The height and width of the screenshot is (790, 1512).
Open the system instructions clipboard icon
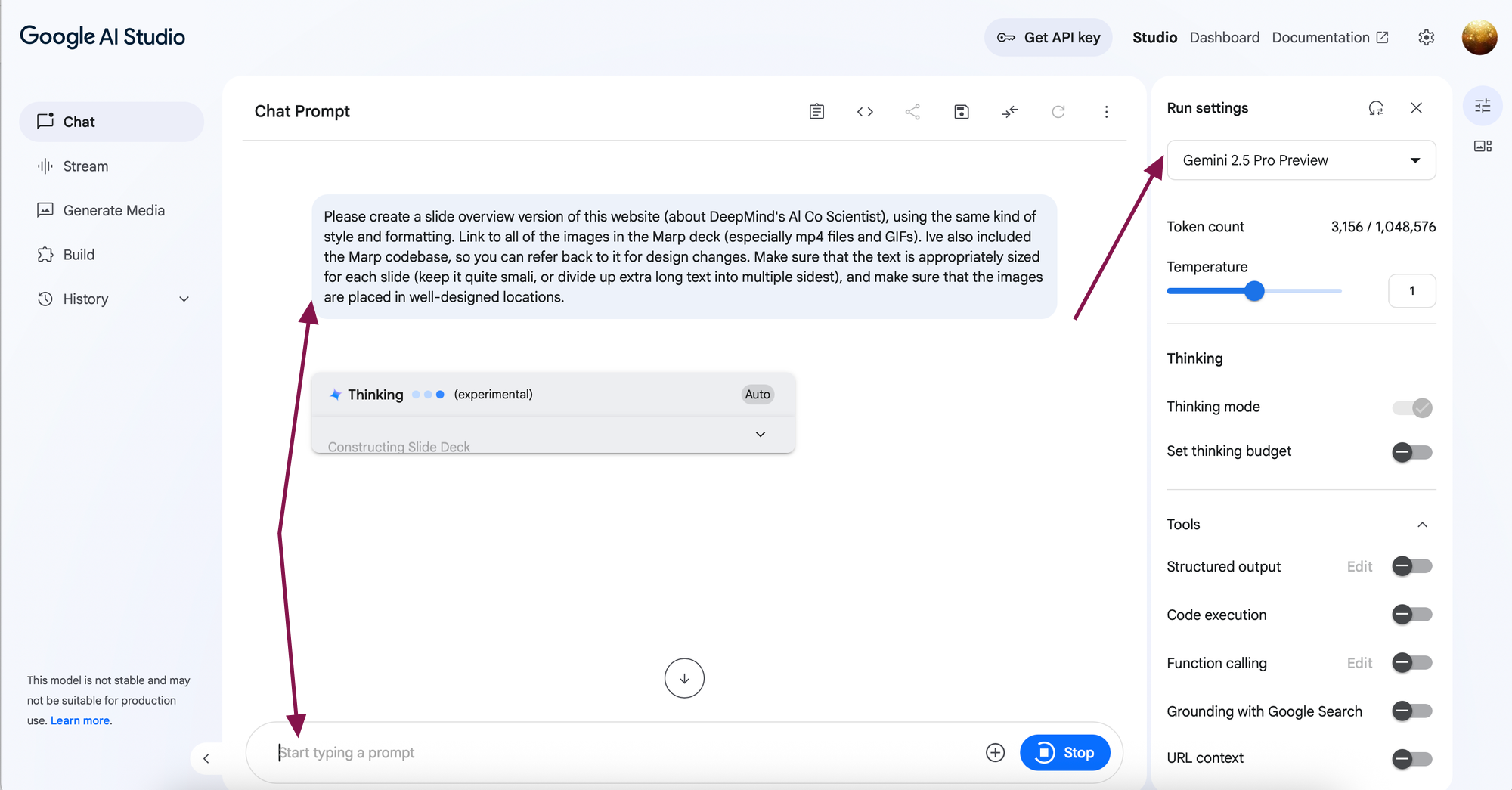pos(816,112)
